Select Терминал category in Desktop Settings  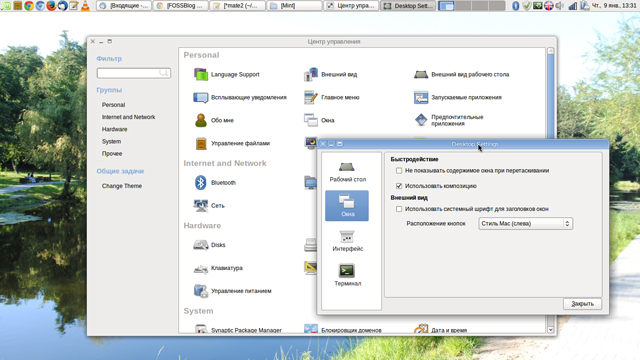click(x=347, y=276)
